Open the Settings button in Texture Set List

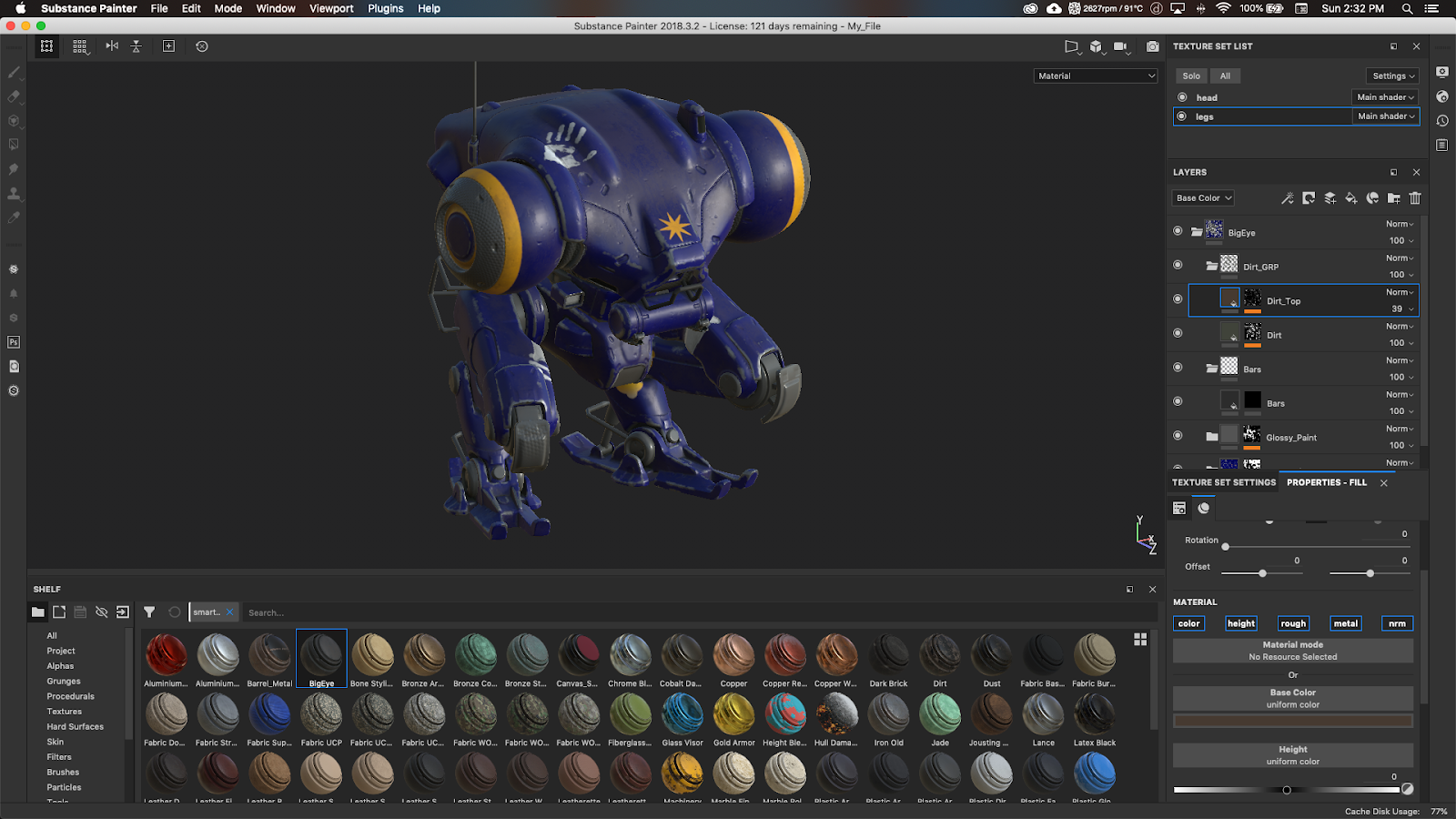(x=1390, y=76)
